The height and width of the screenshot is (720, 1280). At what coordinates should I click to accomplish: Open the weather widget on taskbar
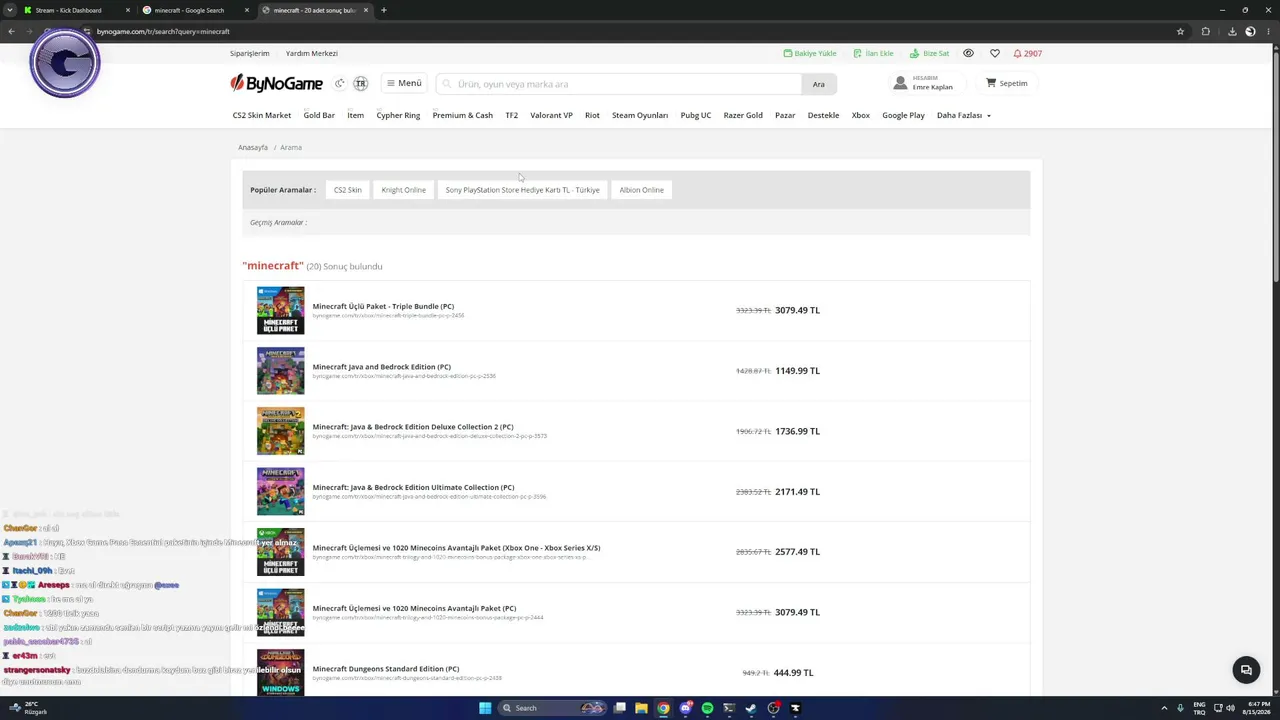(x=31, y=708)
